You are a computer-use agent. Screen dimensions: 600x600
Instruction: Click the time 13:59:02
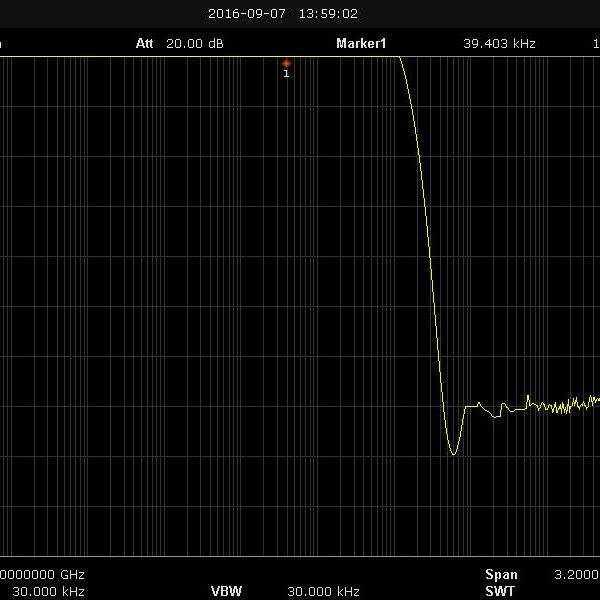pyautogui.click(x=327, y=14)
